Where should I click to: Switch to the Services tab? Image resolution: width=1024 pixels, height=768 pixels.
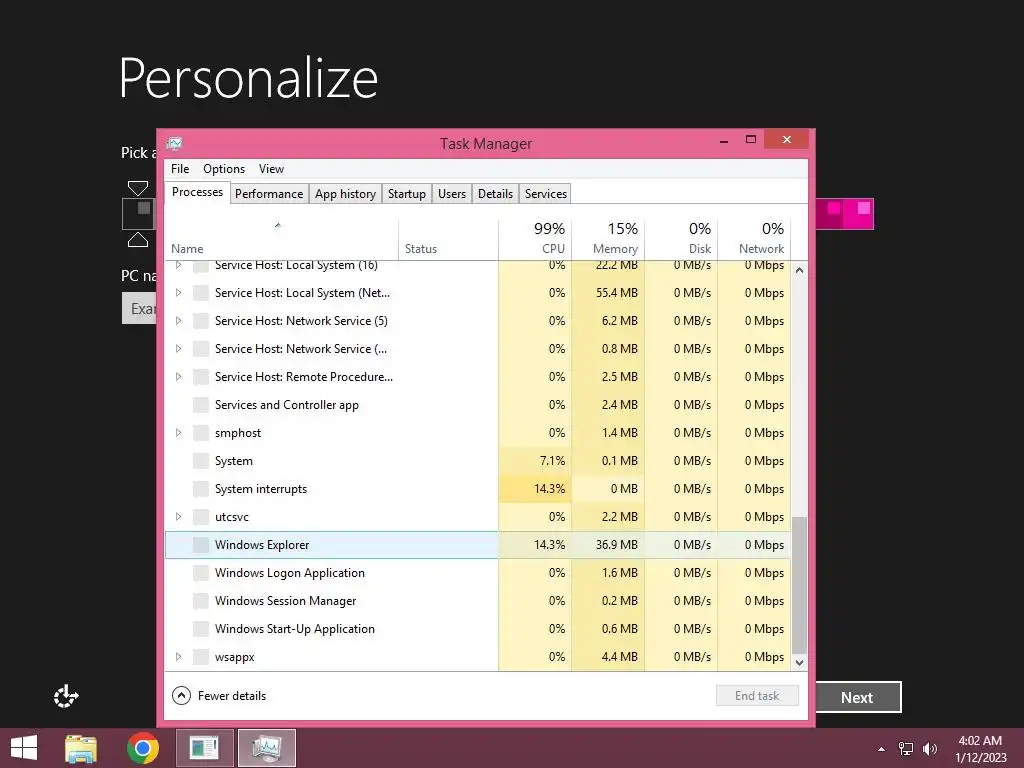point(546,193)
